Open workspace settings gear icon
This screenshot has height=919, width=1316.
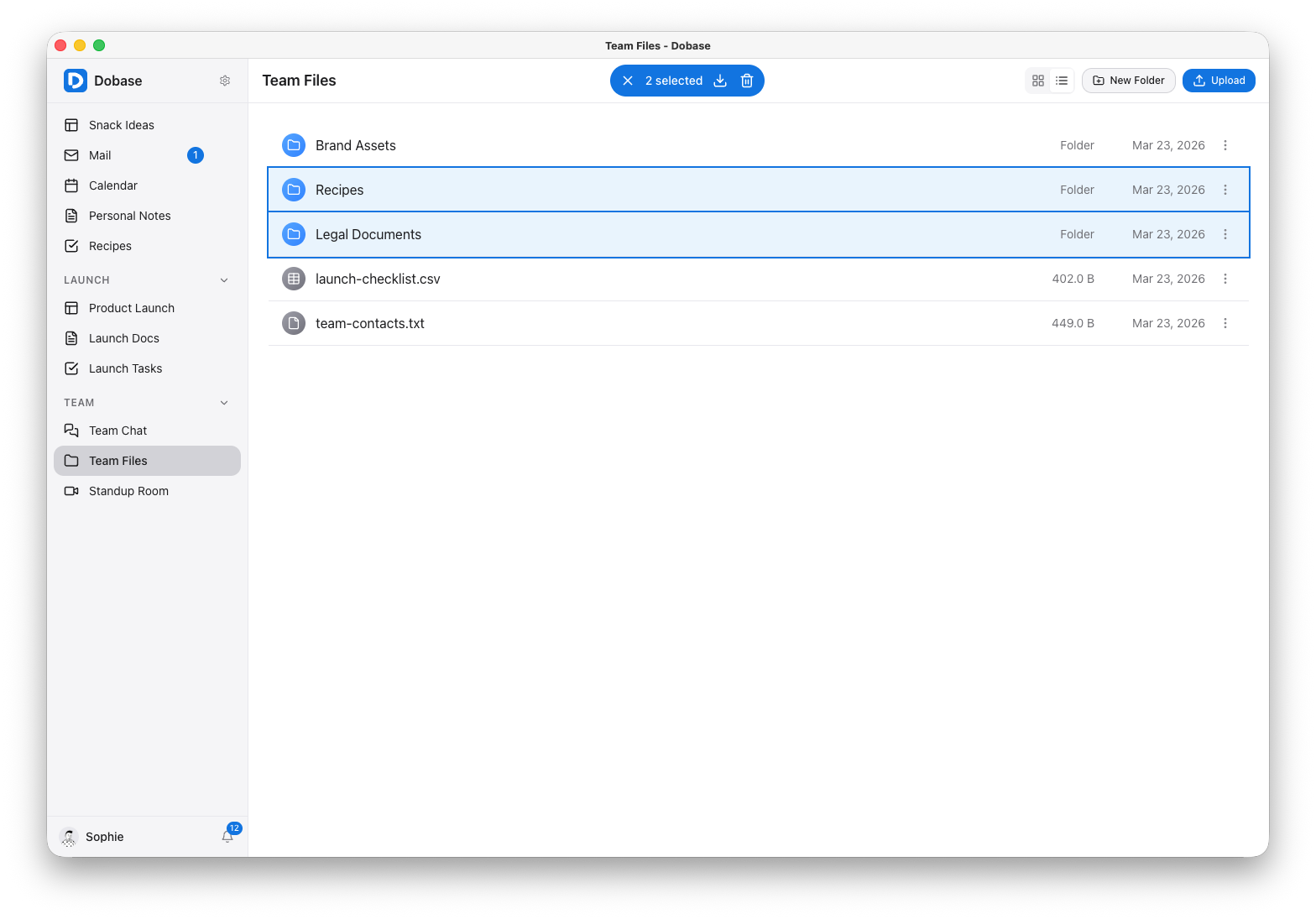pyautogui.click(x=225, y=81)
